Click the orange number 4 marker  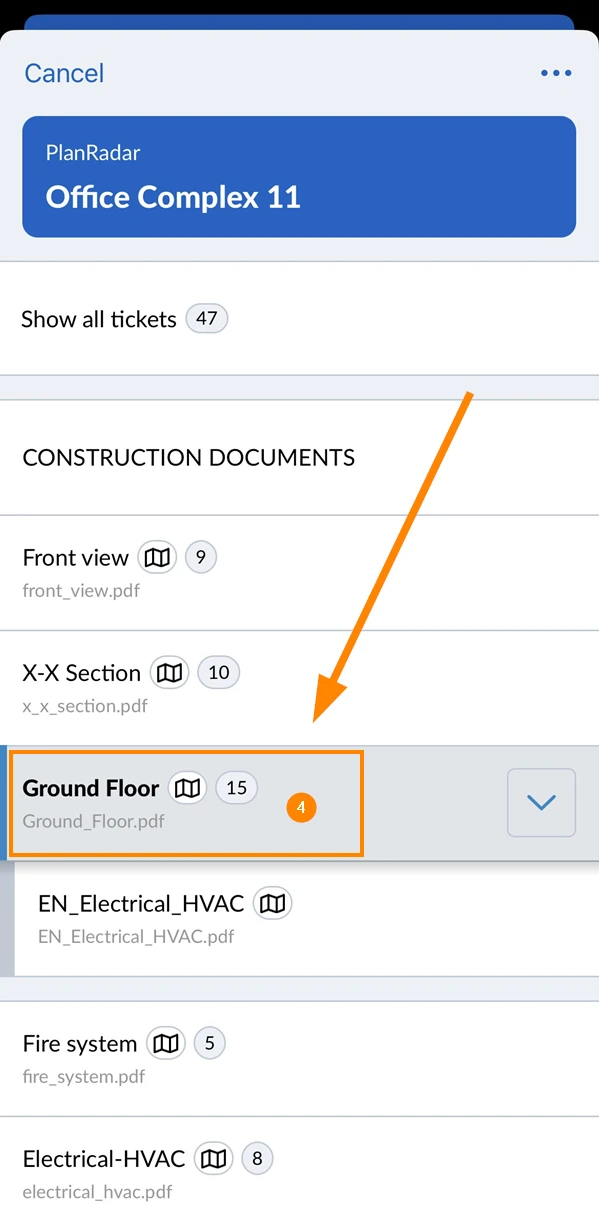tap(300, 808)
